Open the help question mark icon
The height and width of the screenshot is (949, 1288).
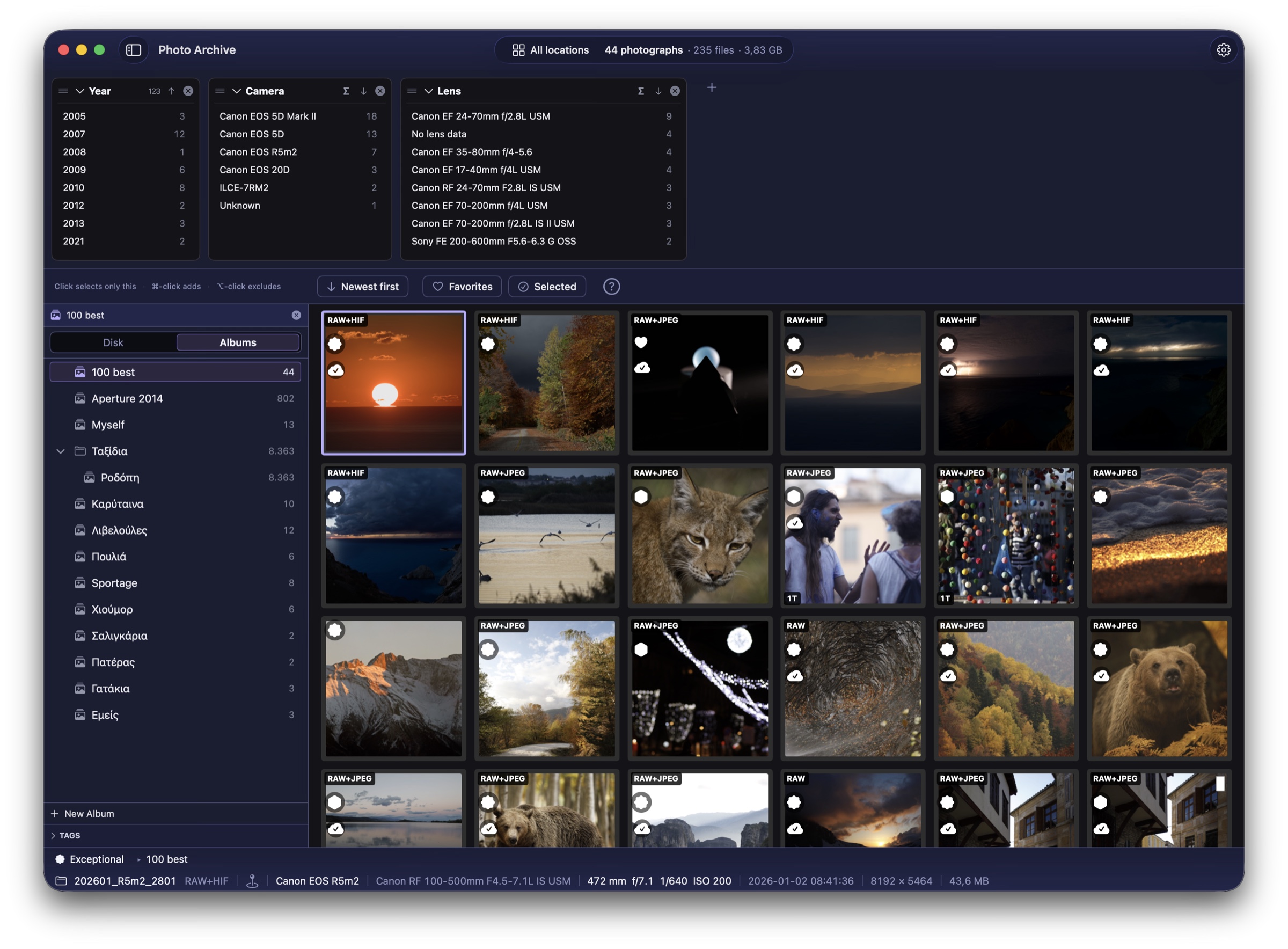tap(612, 286)
